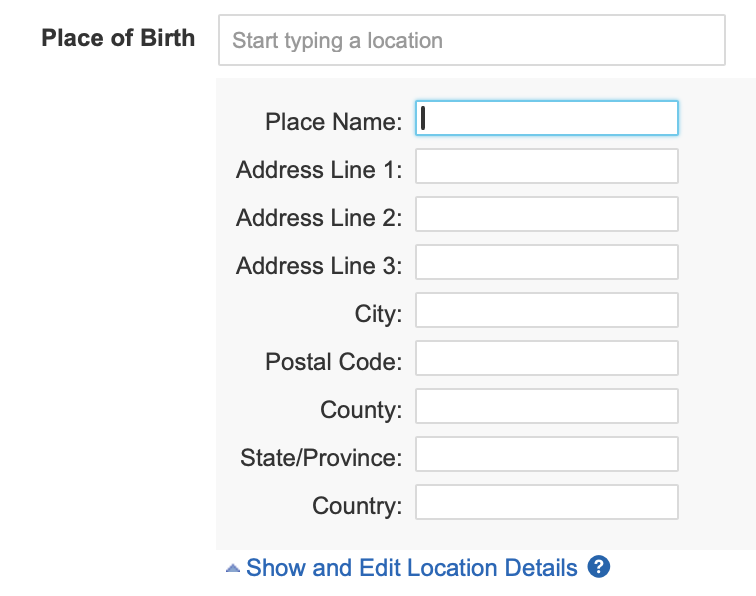The width and height of the screenshot is (756, 596).
Task: Click the City text field
Action: (547, 310)
